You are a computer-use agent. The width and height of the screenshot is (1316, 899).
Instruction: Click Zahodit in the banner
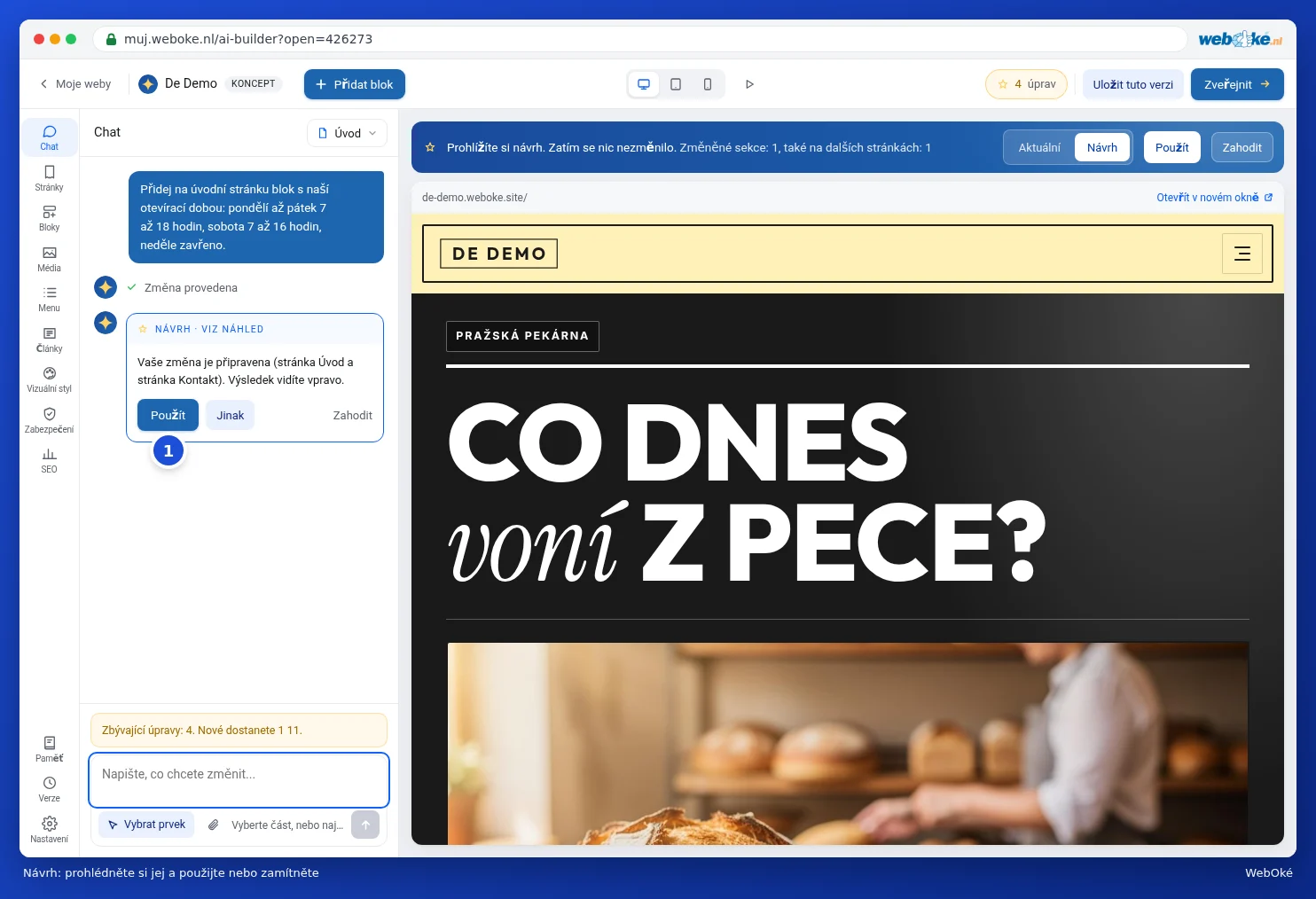click(1242, 147)
